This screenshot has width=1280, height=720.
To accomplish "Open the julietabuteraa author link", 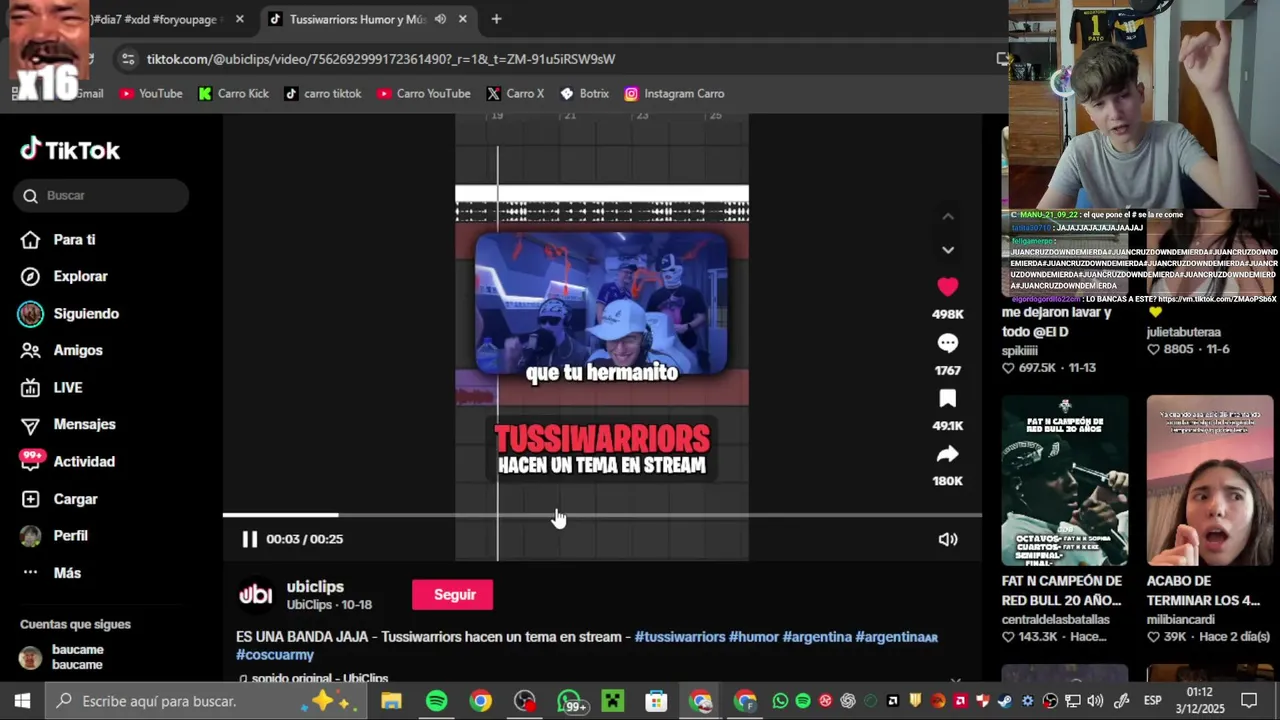I will click(1184, 332).
